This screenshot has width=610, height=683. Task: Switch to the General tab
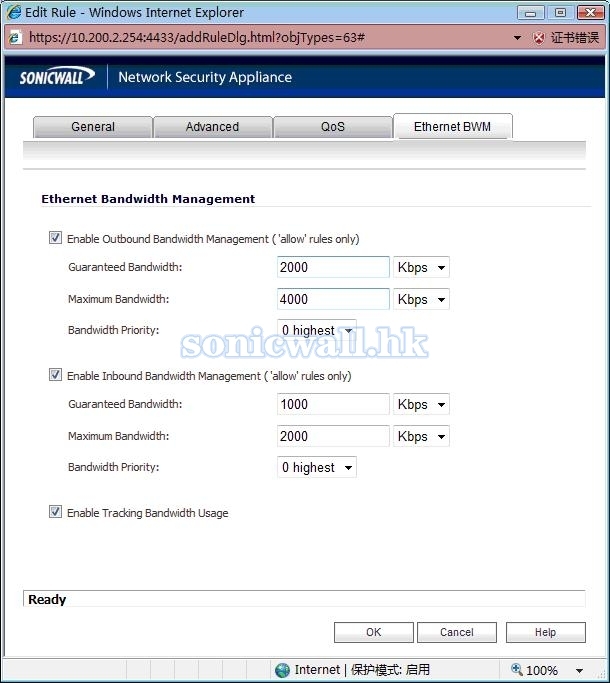click(x=93, y=127)
